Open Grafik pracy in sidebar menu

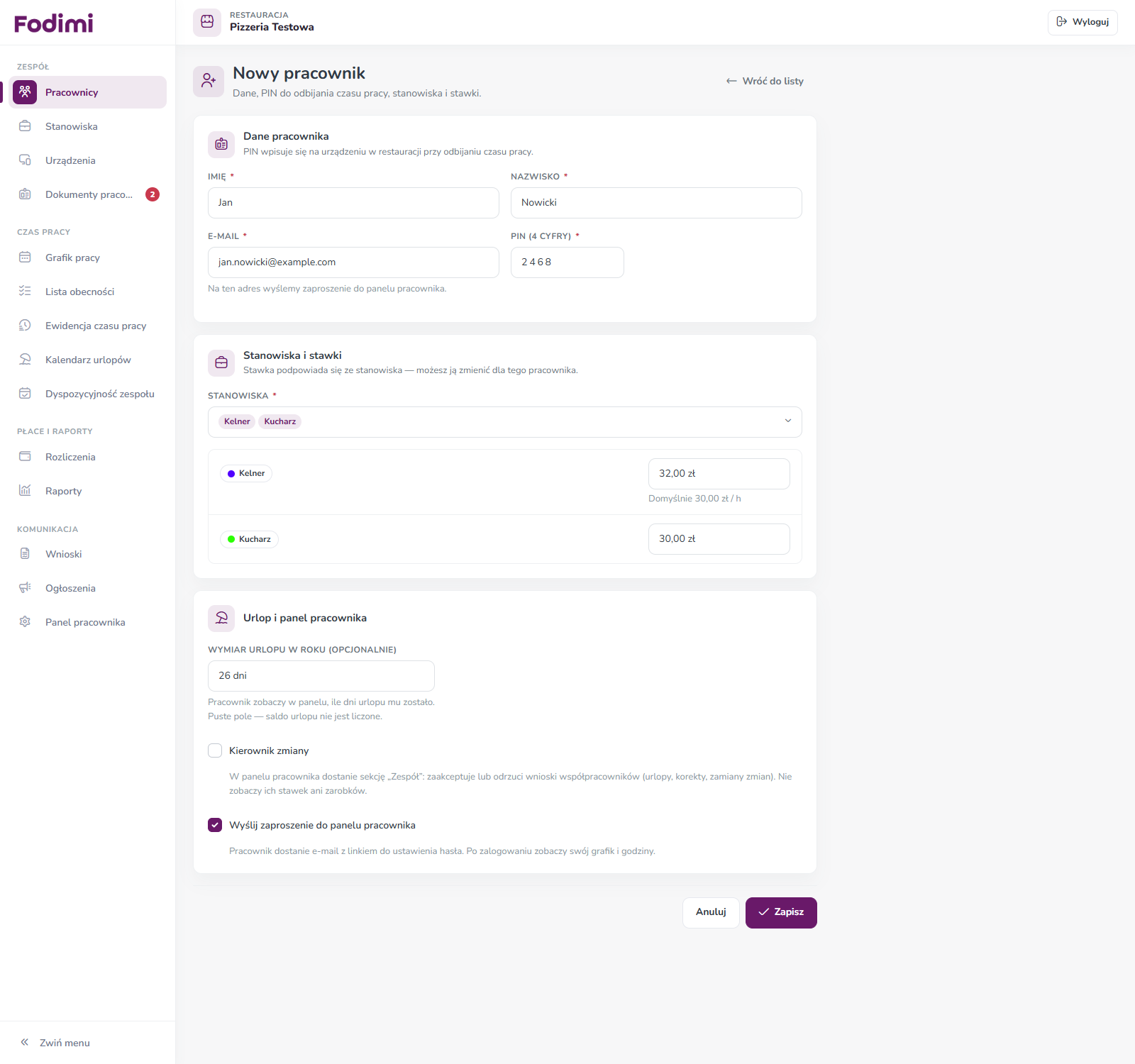point(89,257)
